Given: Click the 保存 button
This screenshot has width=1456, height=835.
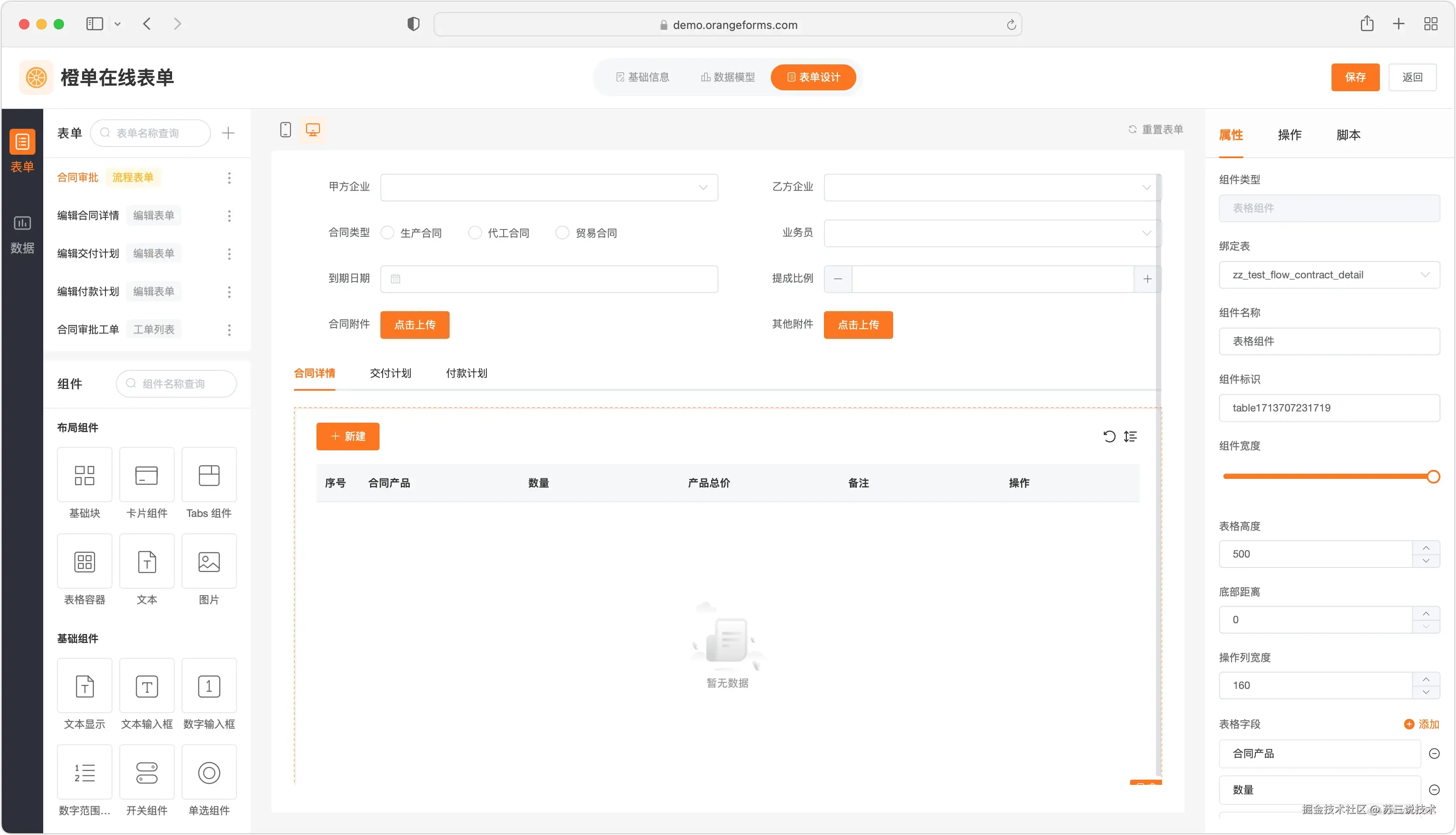Looking at the screenshot, I should click(1355, 77).
